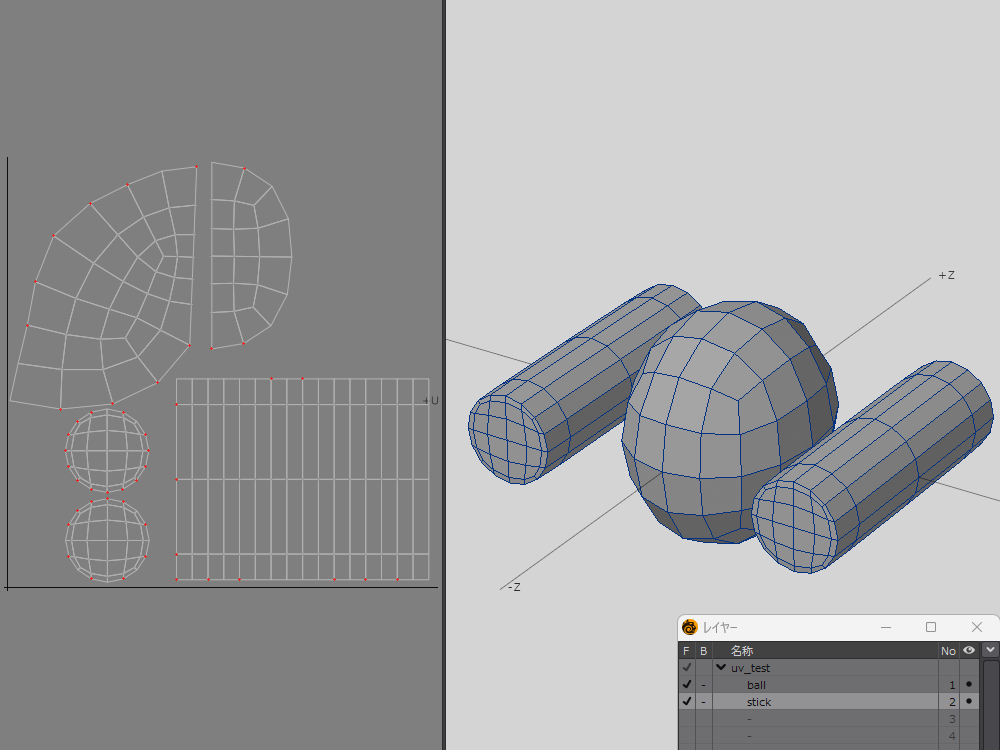This screenshot has height=750, width=1000.
Task: Select the ball layer
Action: 756,685
